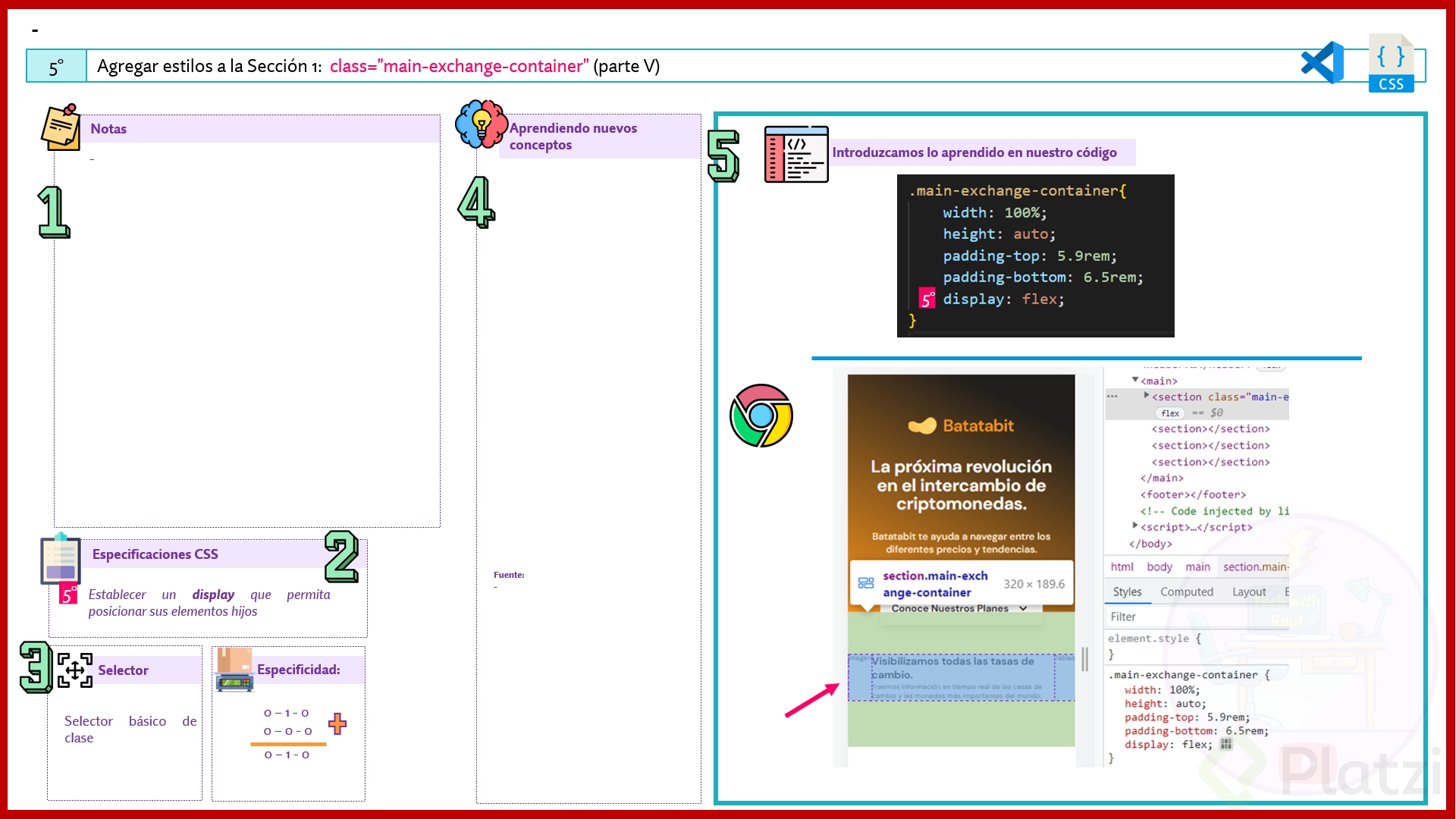Image resolution: width=1456 pixels, height=819 pixels.
Task: Click the Notas heading
Action: tap(108, 128)
